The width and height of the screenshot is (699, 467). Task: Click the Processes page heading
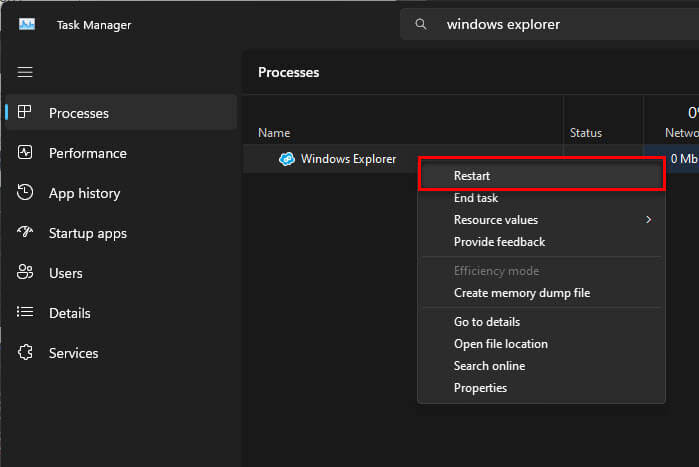tap(288, 72)
